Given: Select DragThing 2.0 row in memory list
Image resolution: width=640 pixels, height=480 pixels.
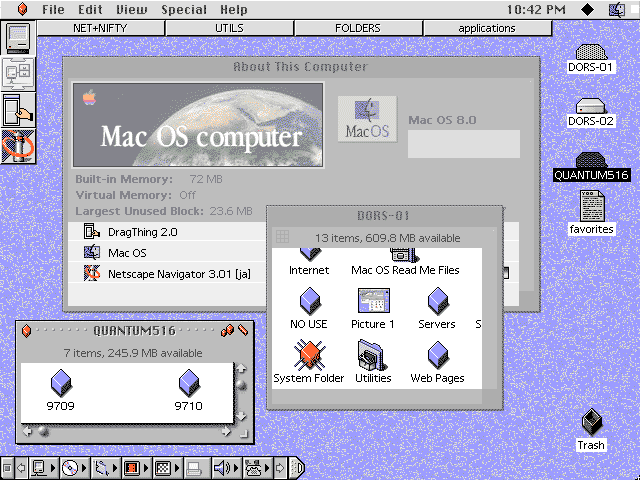Looking at the screenshot, I should (x=167, y=232).
